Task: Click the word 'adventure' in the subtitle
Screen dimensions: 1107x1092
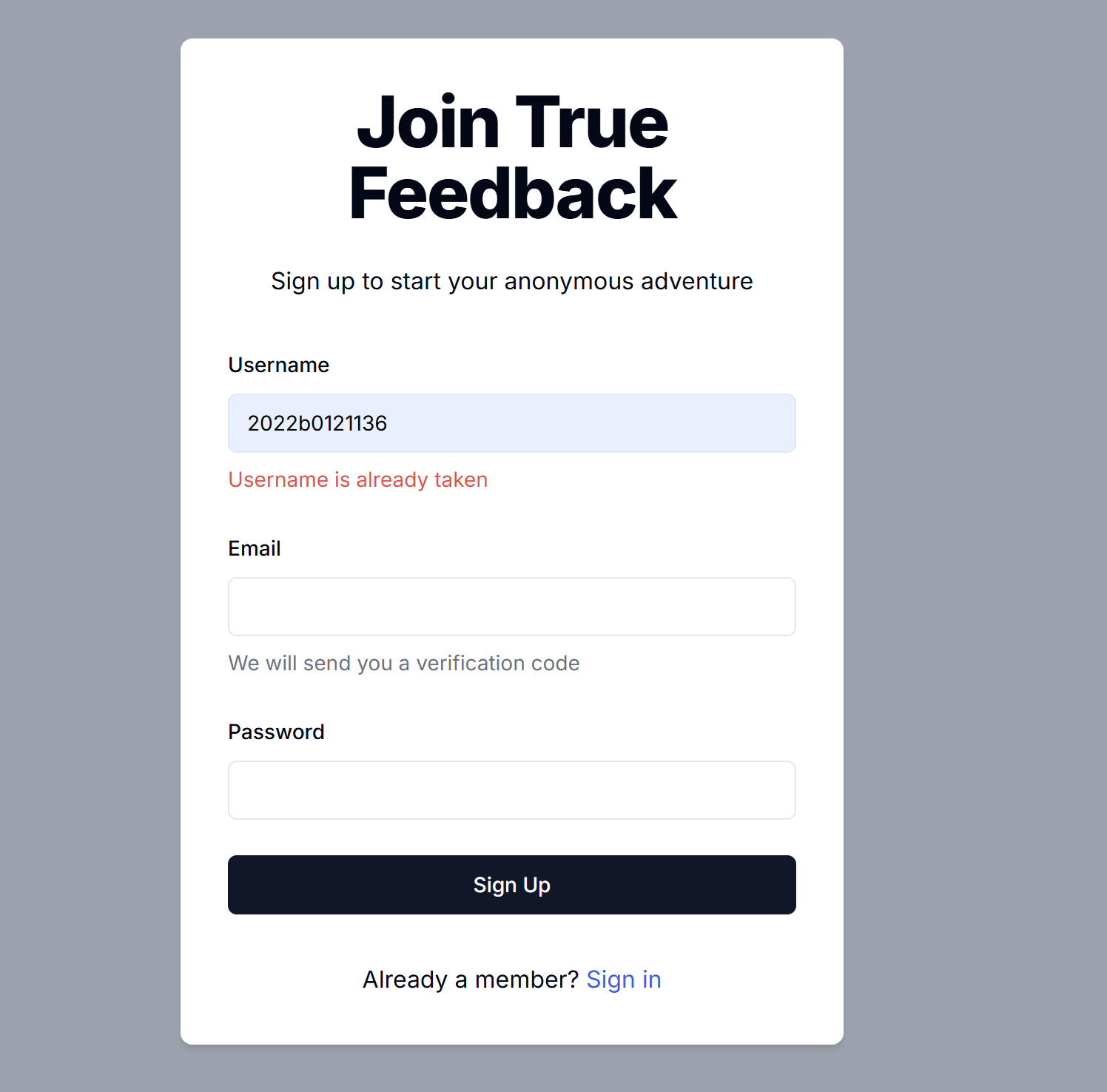Action: tap(696, 281)
